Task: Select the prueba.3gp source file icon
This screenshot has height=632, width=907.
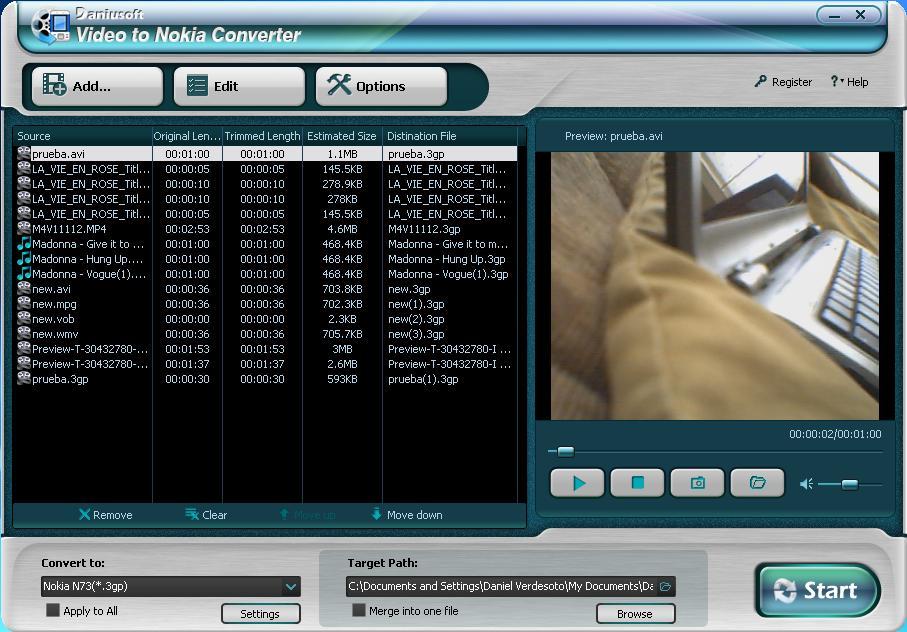Action: [x=24, y=379]
